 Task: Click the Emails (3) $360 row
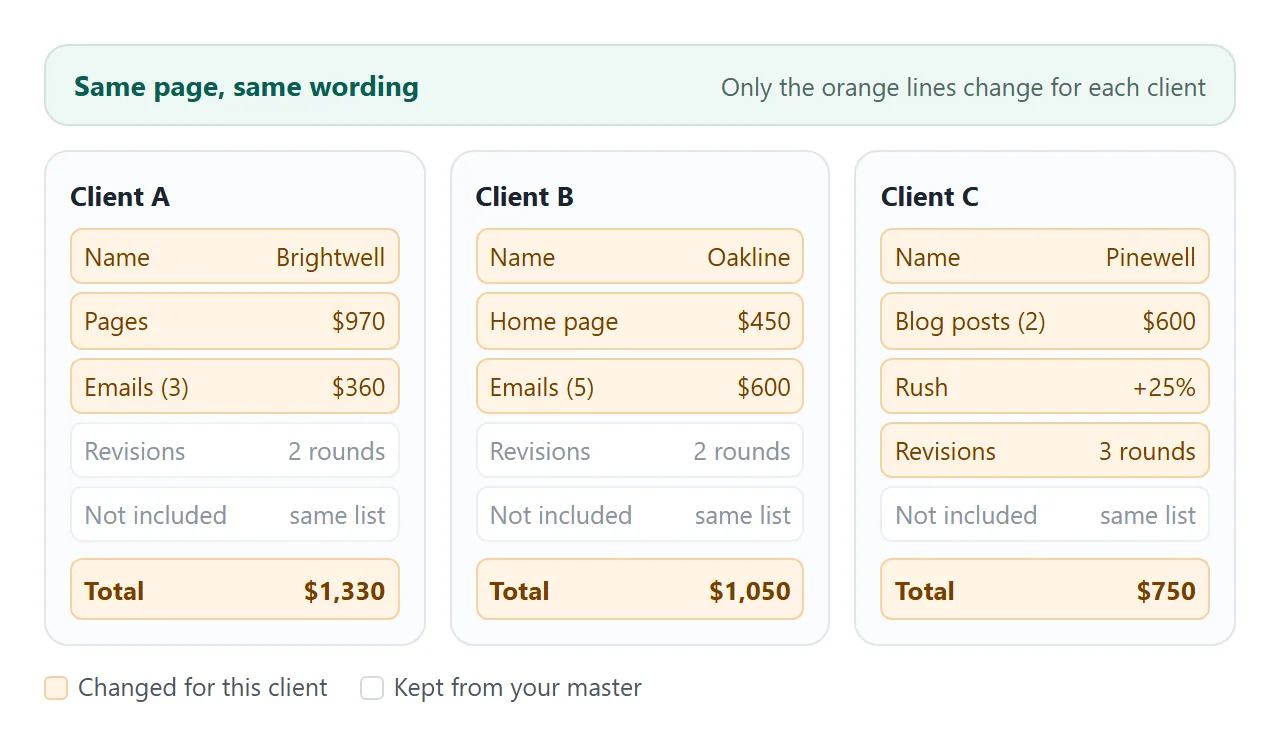(x=235, y=387)
